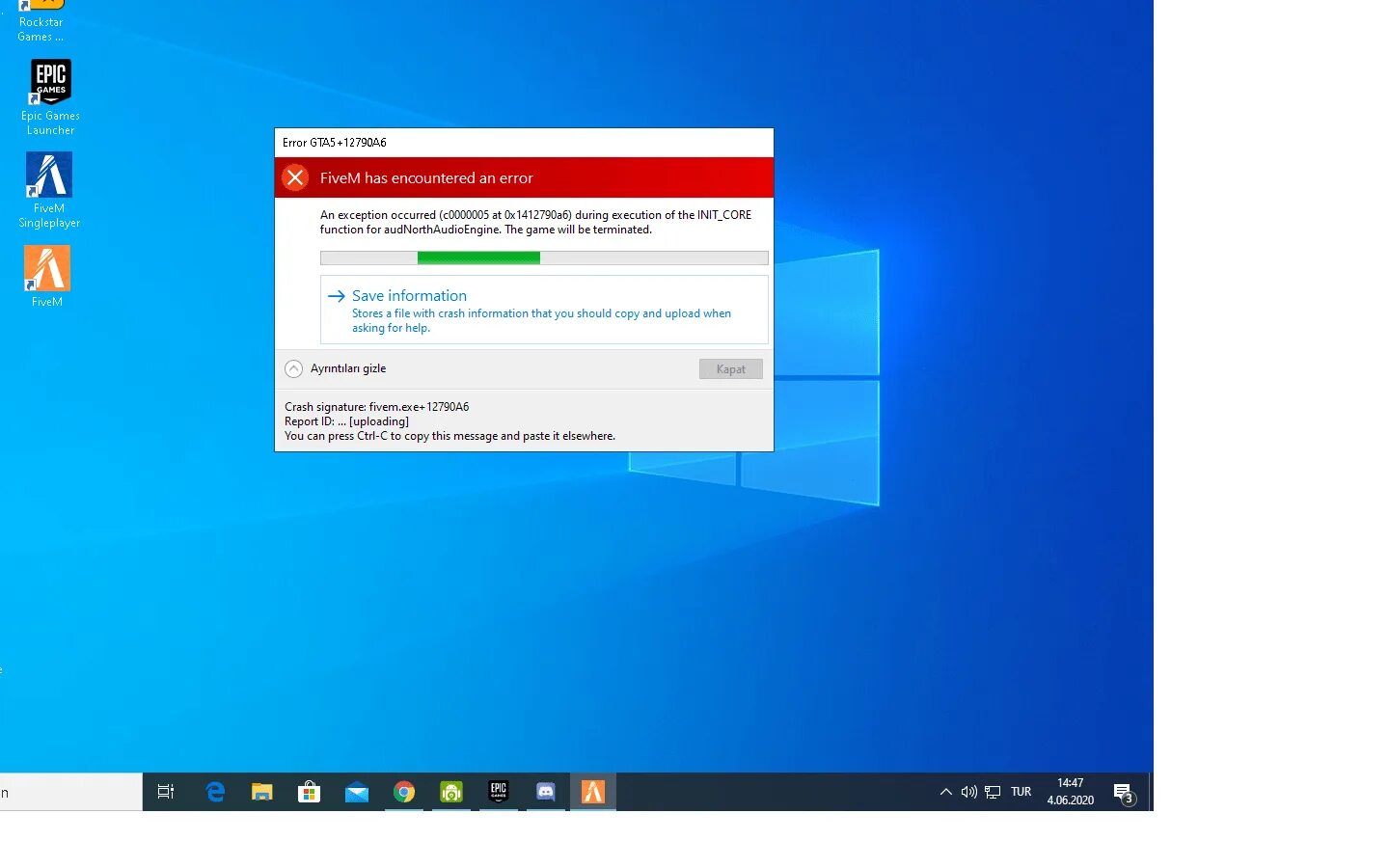The height and width of the screenshot is (868, 1389).
Task: Show hidden system tray icons
Action: pos(946,792)
